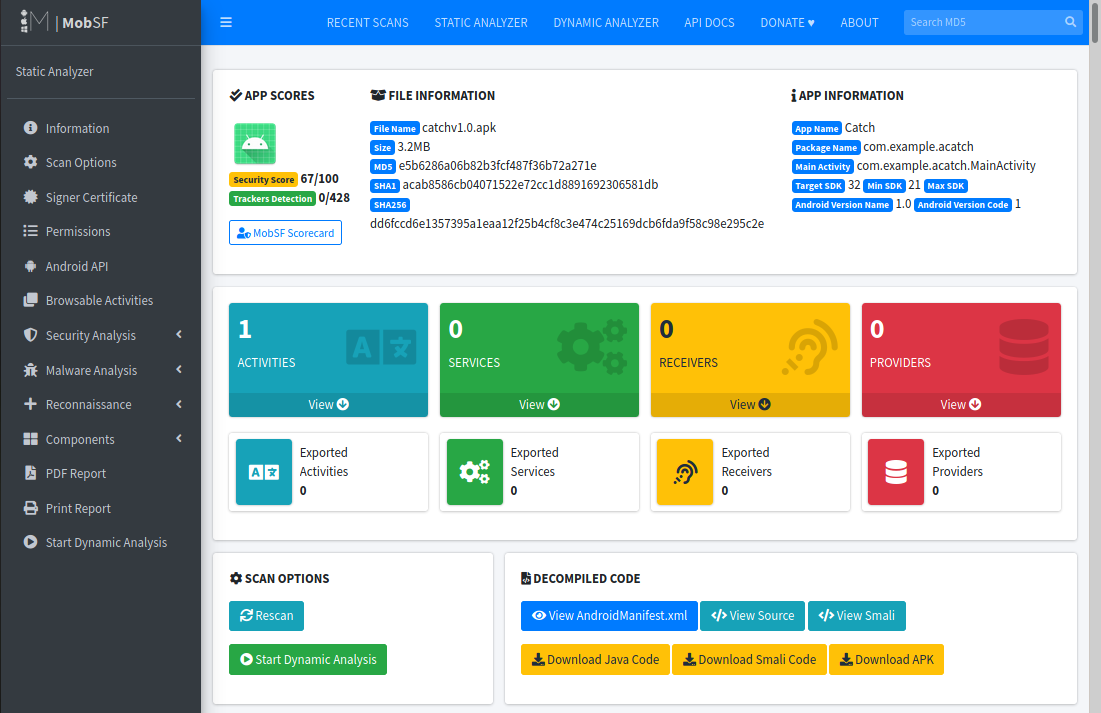Viewport: 1101px width, 713px height.
Task: Click the Security Score badge
Action: coord(263,179)
